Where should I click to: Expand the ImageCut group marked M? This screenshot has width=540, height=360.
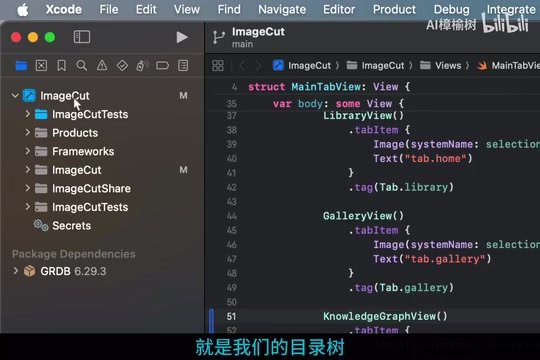pos(28,169)
